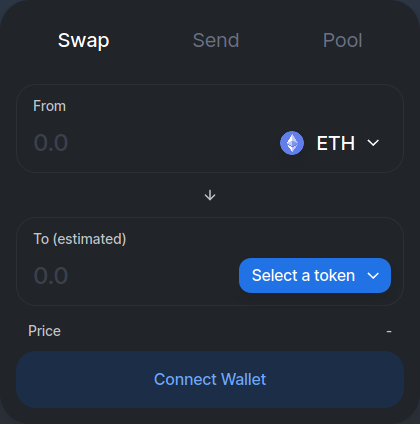420x424 pixels.
Task: Click the To (estimated) label
Action: [80, 239]
